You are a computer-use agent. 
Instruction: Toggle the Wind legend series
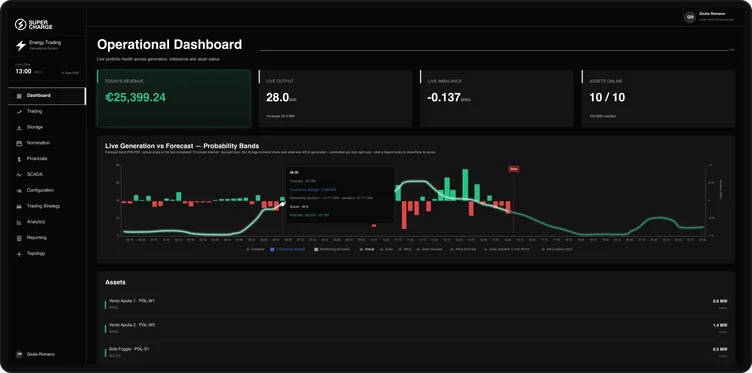405,249
